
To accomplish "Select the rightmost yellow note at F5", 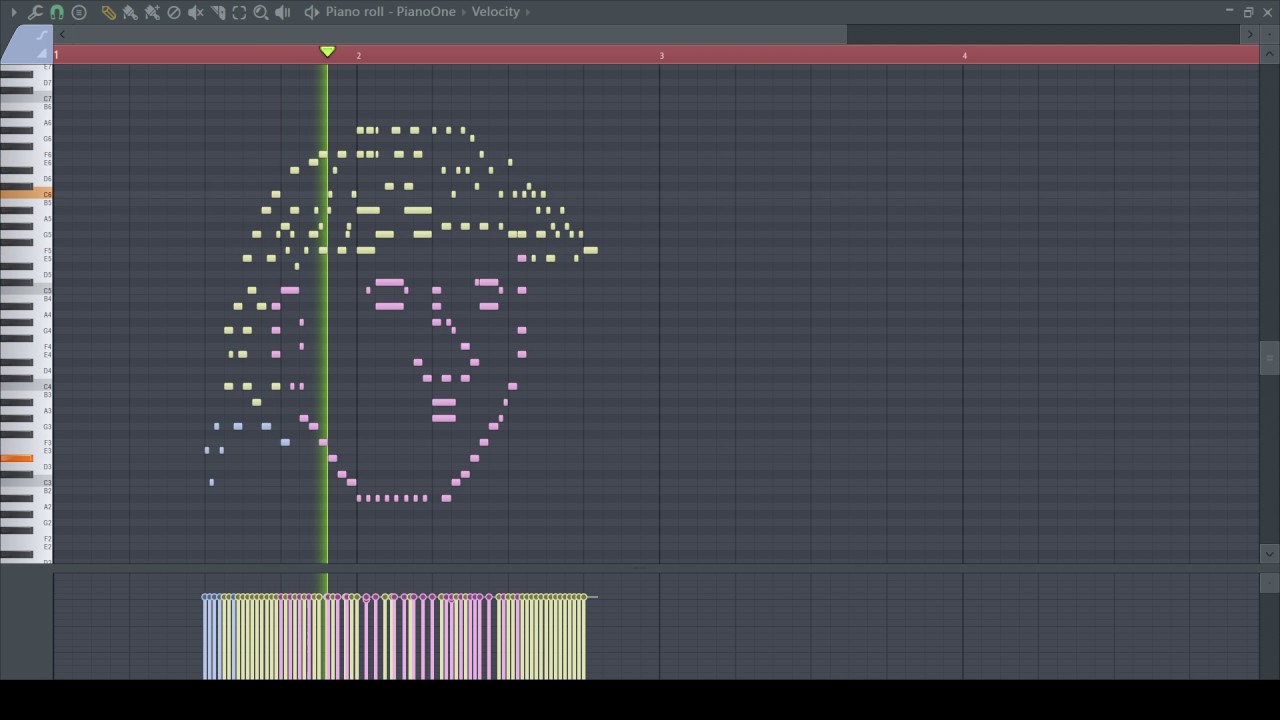I will (x=590, y=250).
